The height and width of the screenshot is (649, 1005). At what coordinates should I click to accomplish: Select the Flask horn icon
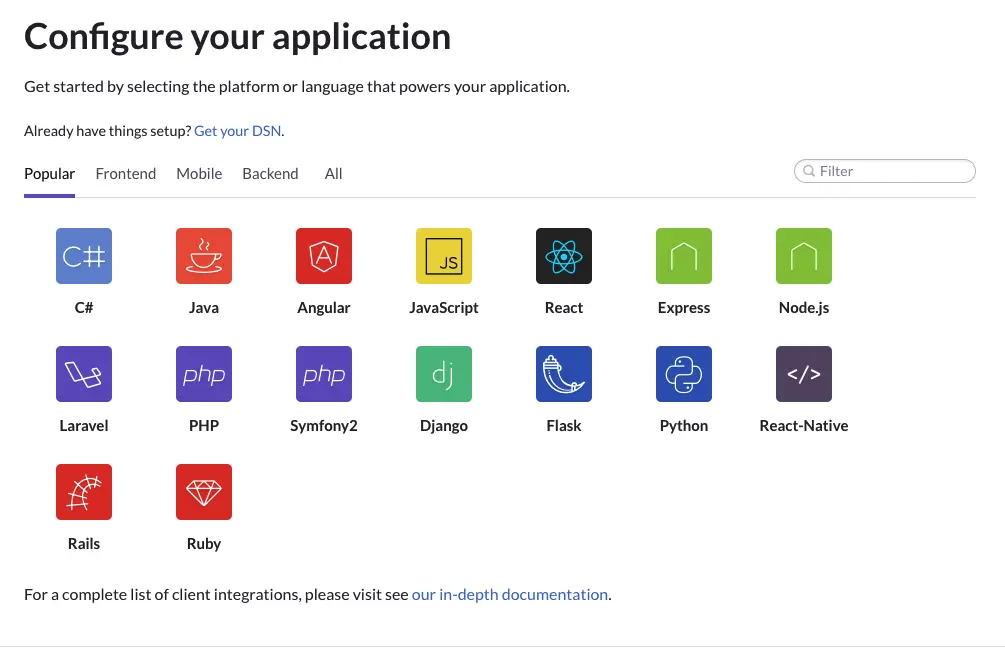[x=564, y=374]
